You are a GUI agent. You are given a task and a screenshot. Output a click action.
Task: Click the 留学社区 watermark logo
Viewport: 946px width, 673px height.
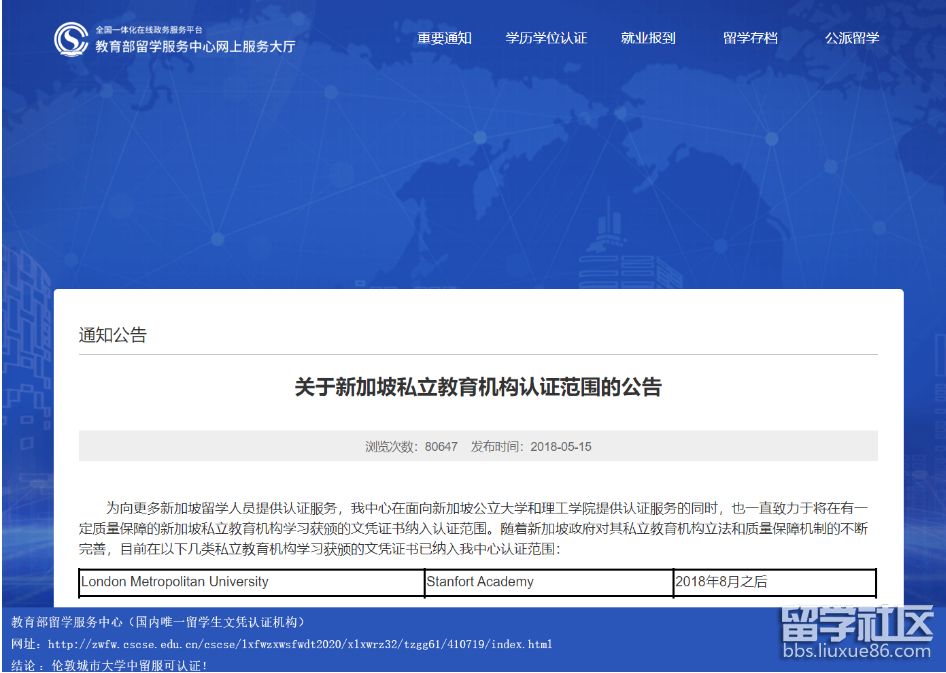pos(855,626)
